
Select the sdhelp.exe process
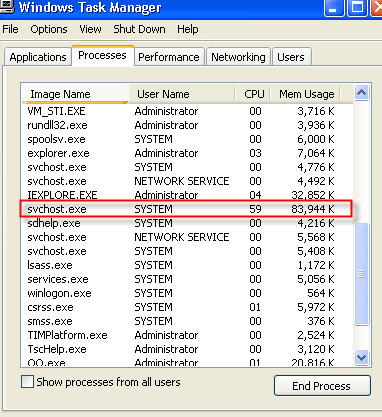(187, 223)
